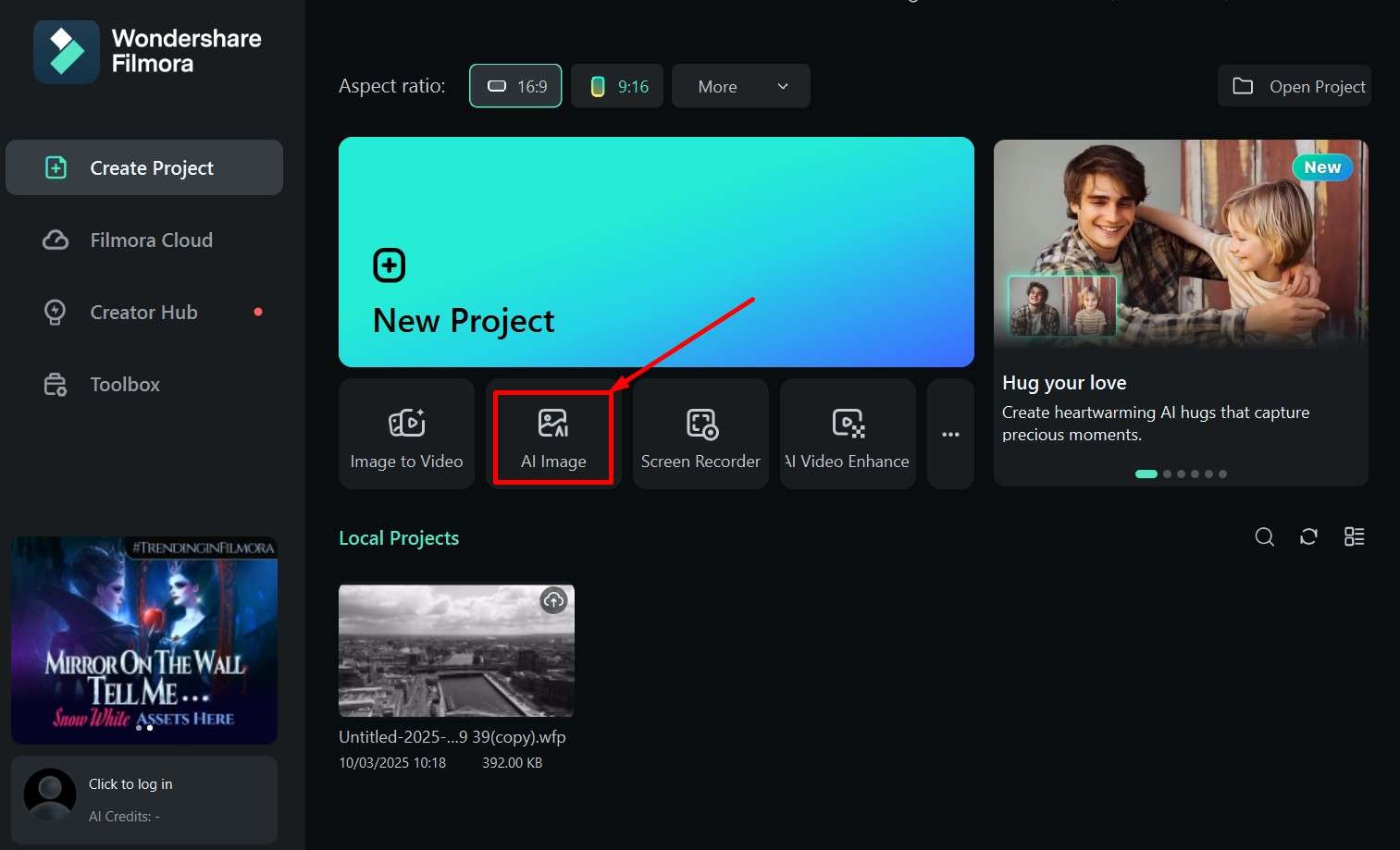Click the Open Project button

click(x=1295, y=86)
